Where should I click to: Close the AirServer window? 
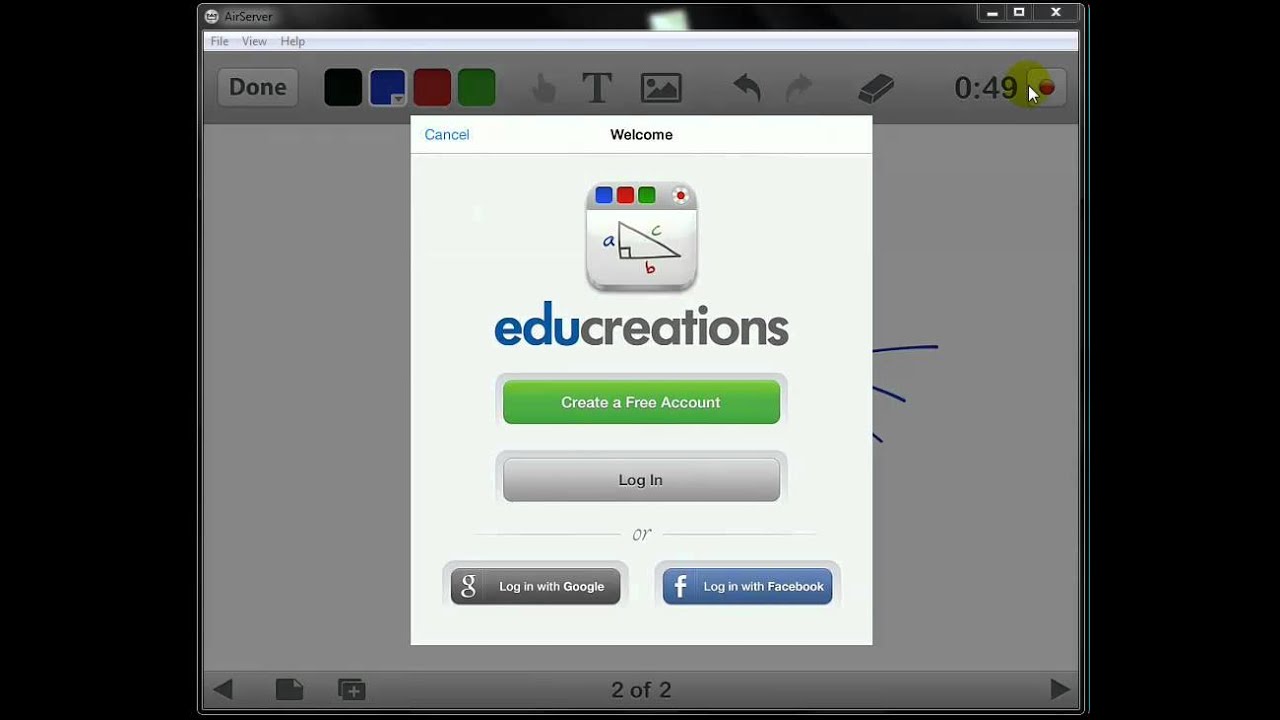click(x=1056, y=14)
